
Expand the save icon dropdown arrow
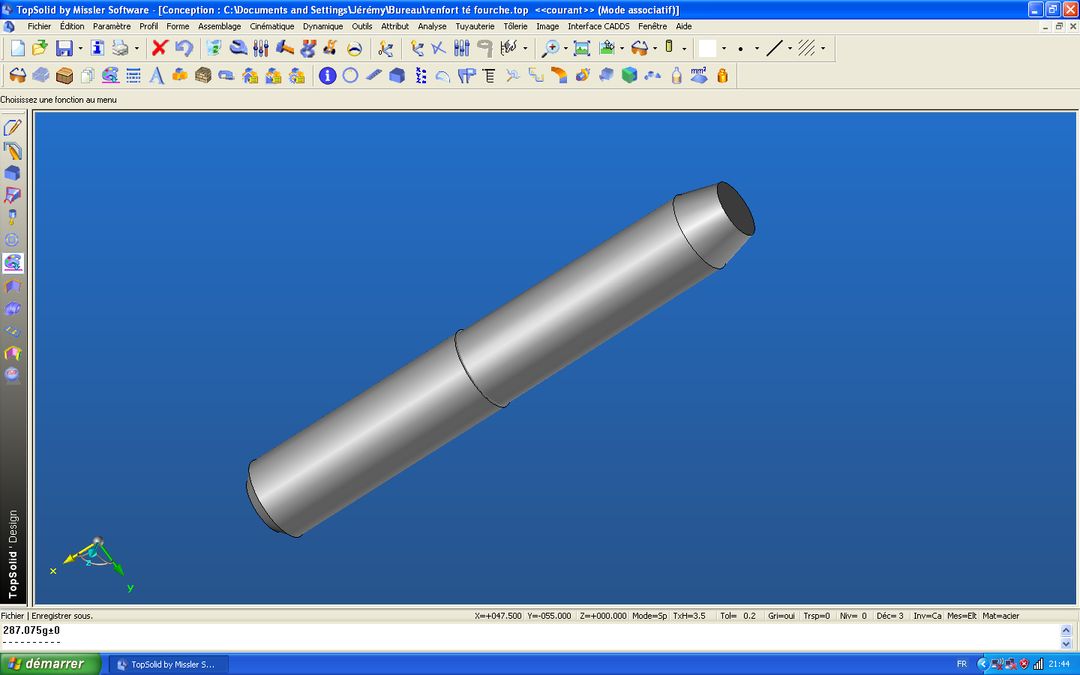coord(80,48)
